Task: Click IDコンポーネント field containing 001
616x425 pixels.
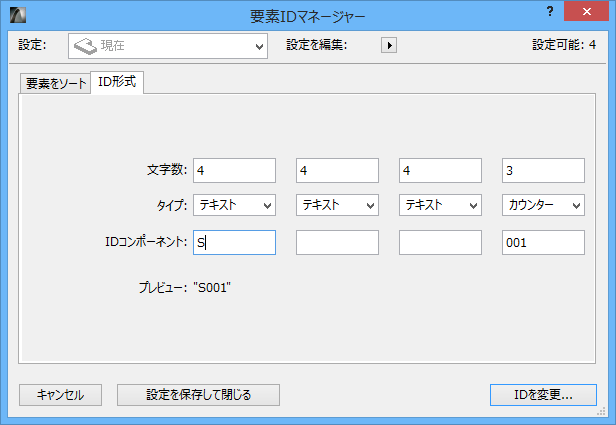Action: [543, 242]
